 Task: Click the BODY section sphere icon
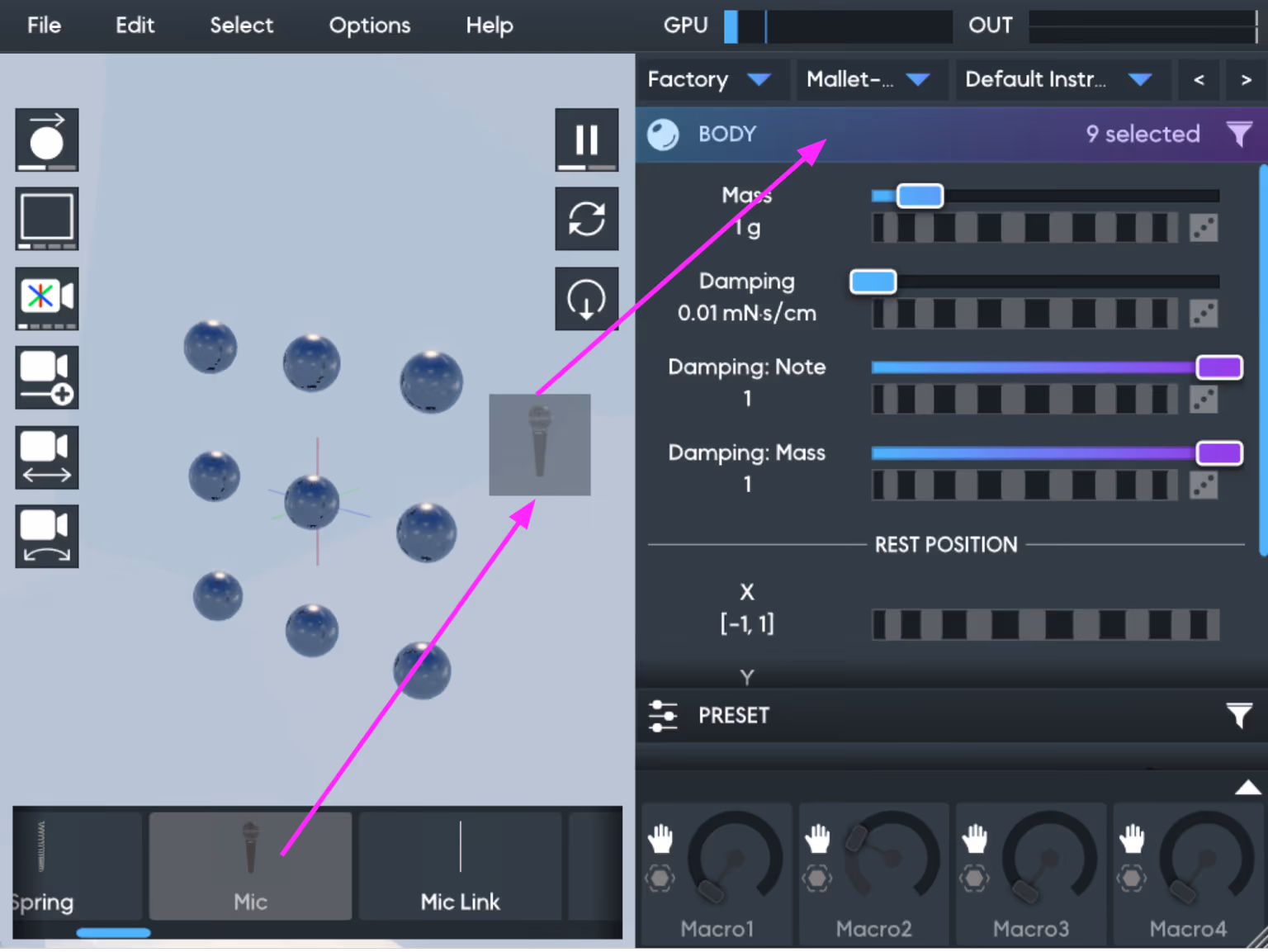click(663, 134)
